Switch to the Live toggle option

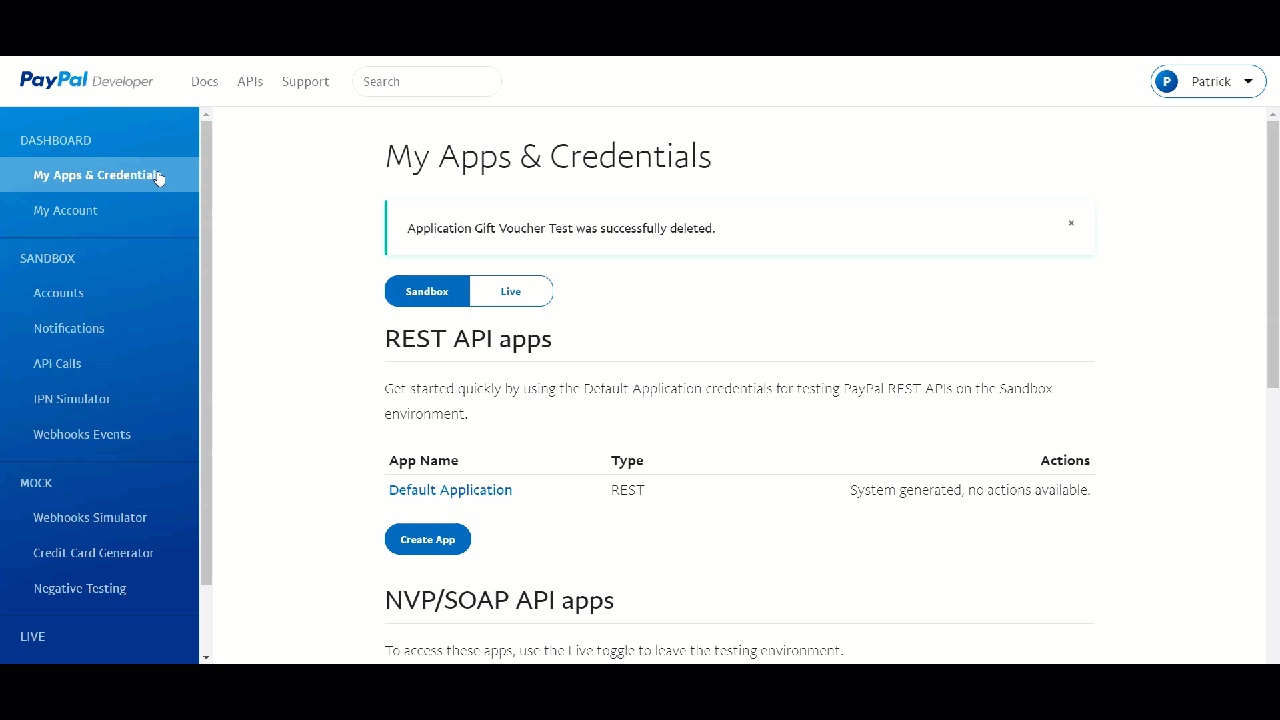point(511,291)
